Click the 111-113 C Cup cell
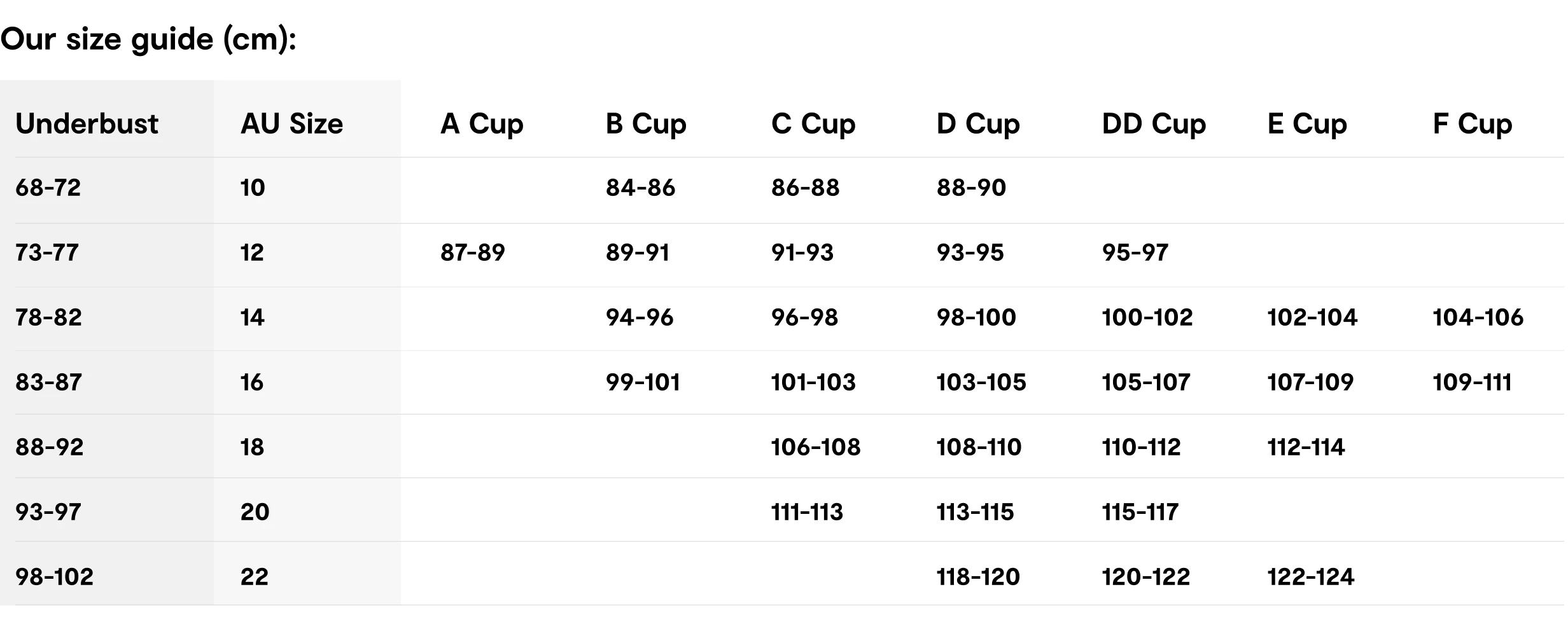 pyautogui.click(x=807, y=512)
